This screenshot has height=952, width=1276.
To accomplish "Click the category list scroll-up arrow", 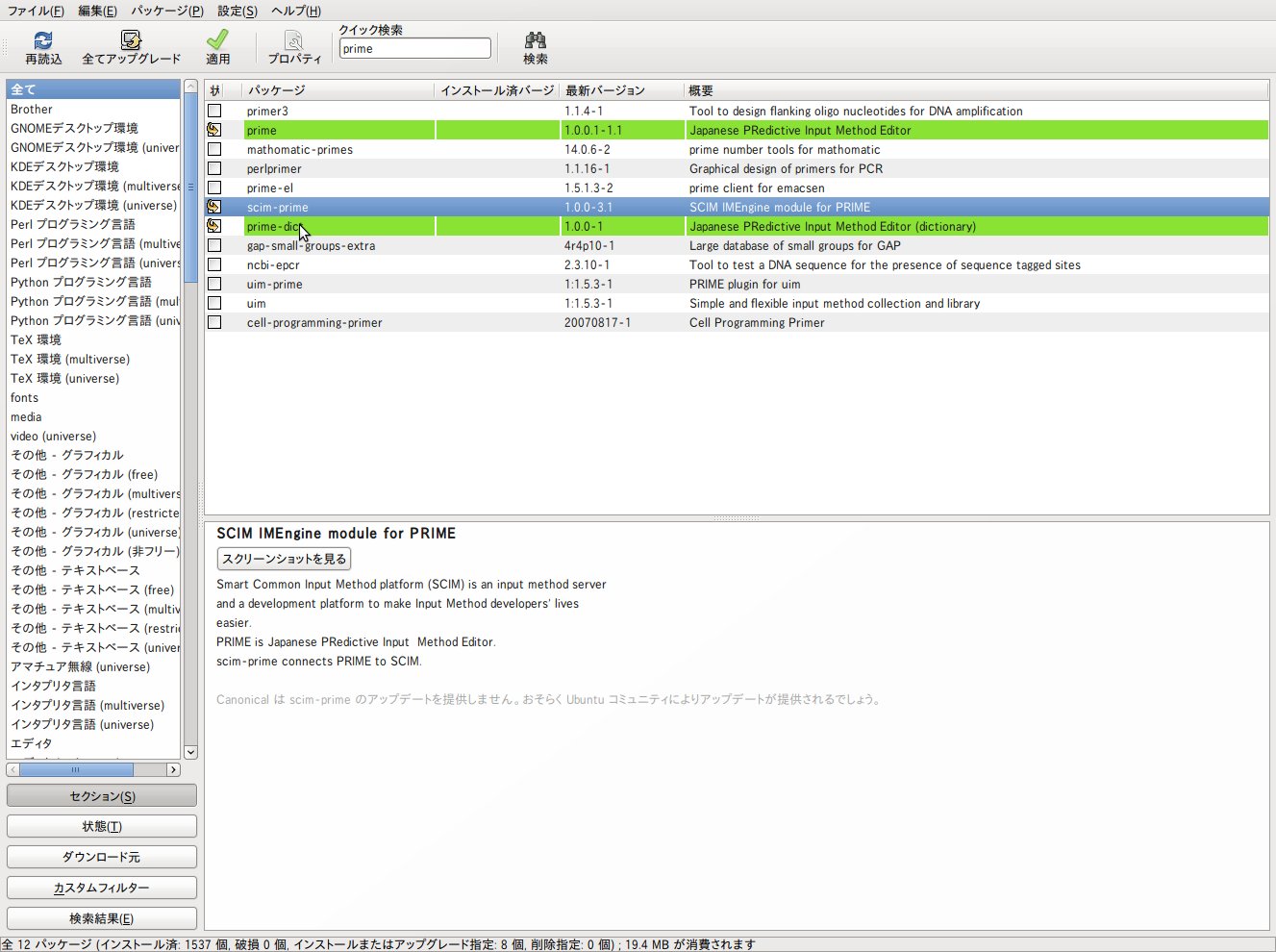I will (x=190, y=87).
